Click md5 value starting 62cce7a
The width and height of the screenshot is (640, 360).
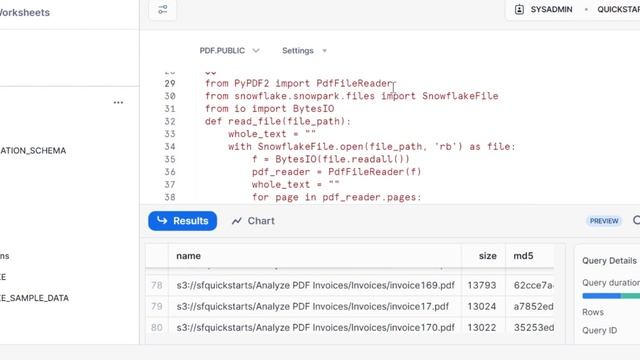click(533, 285)
